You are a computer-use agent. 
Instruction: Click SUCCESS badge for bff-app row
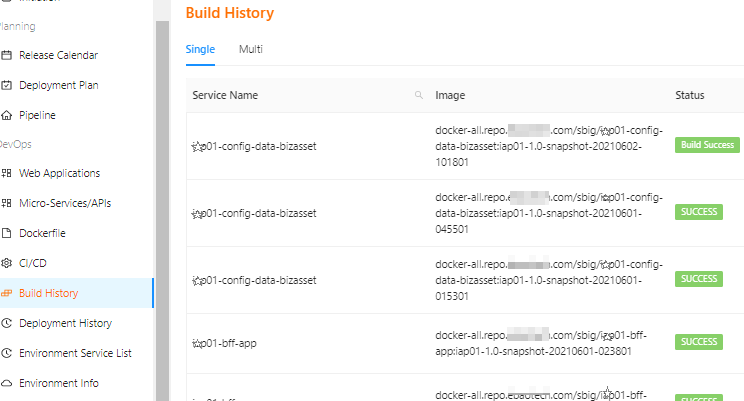click(700, 342)
